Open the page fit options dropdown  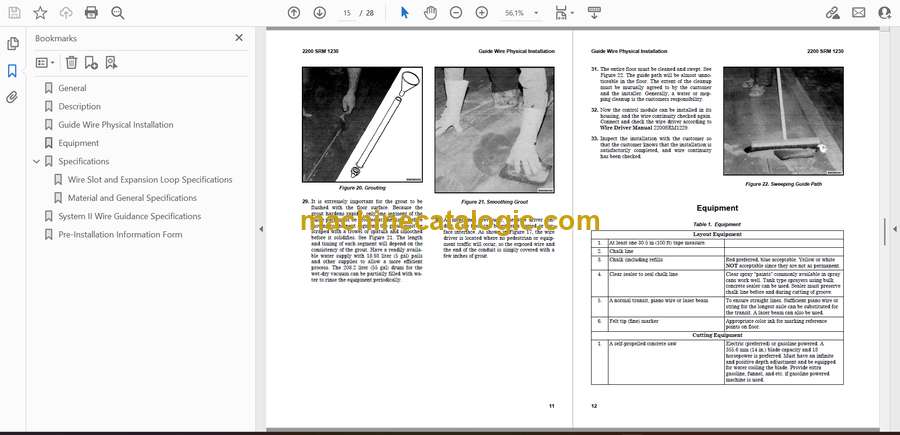pos(565,13)
